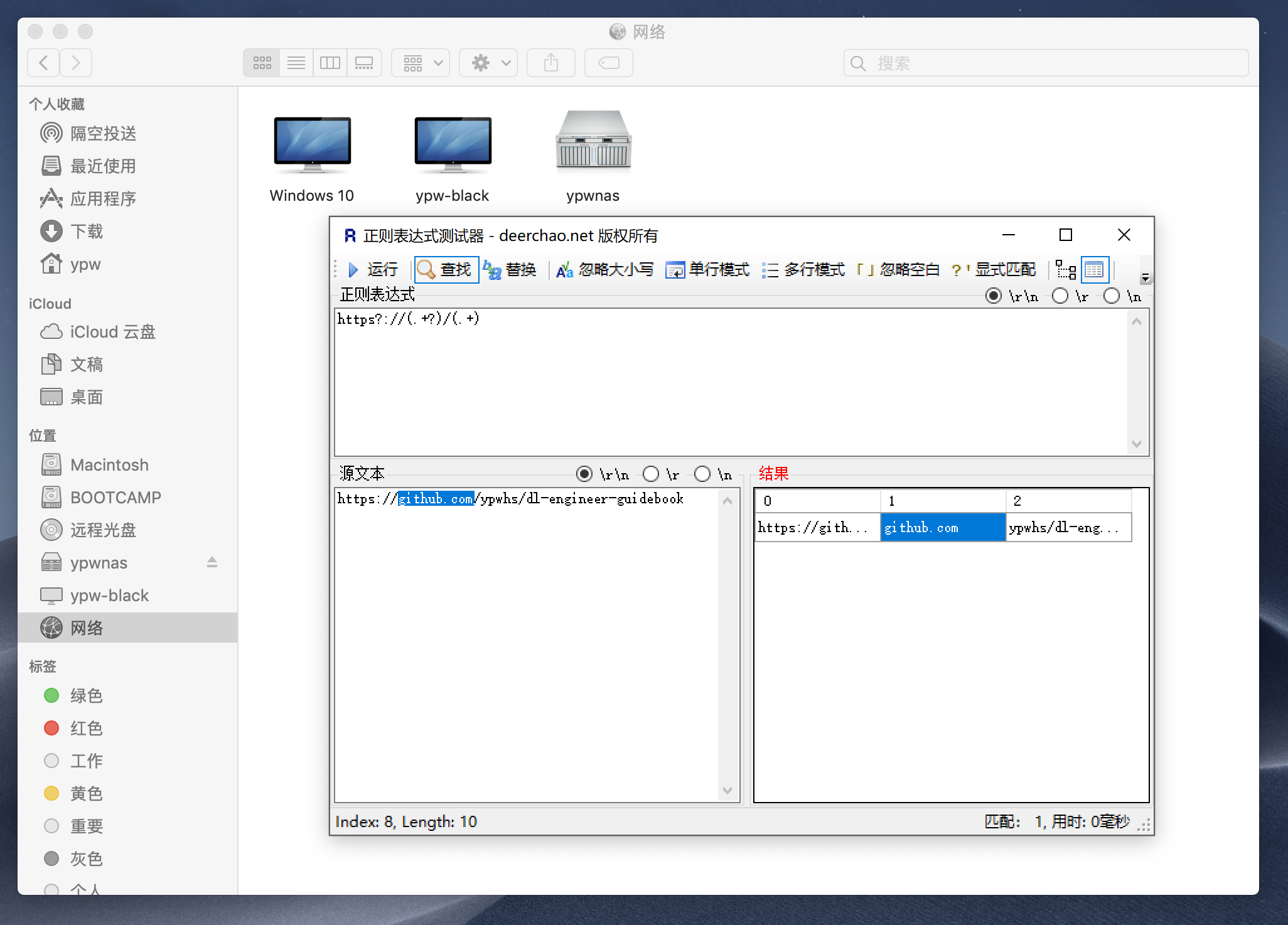Switch Finder to gallery view
Screen dimensions: 1288x925
pos(364,63)
